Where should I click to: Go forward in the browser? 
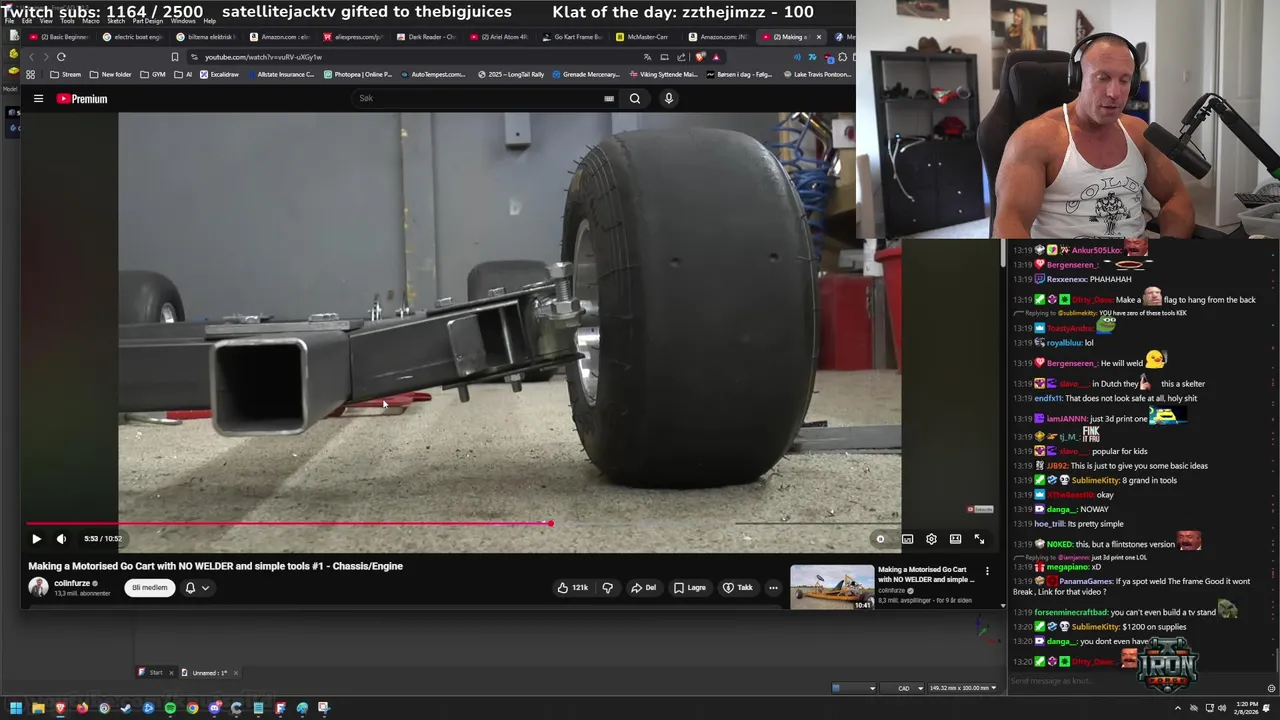(x=45, y=57)
